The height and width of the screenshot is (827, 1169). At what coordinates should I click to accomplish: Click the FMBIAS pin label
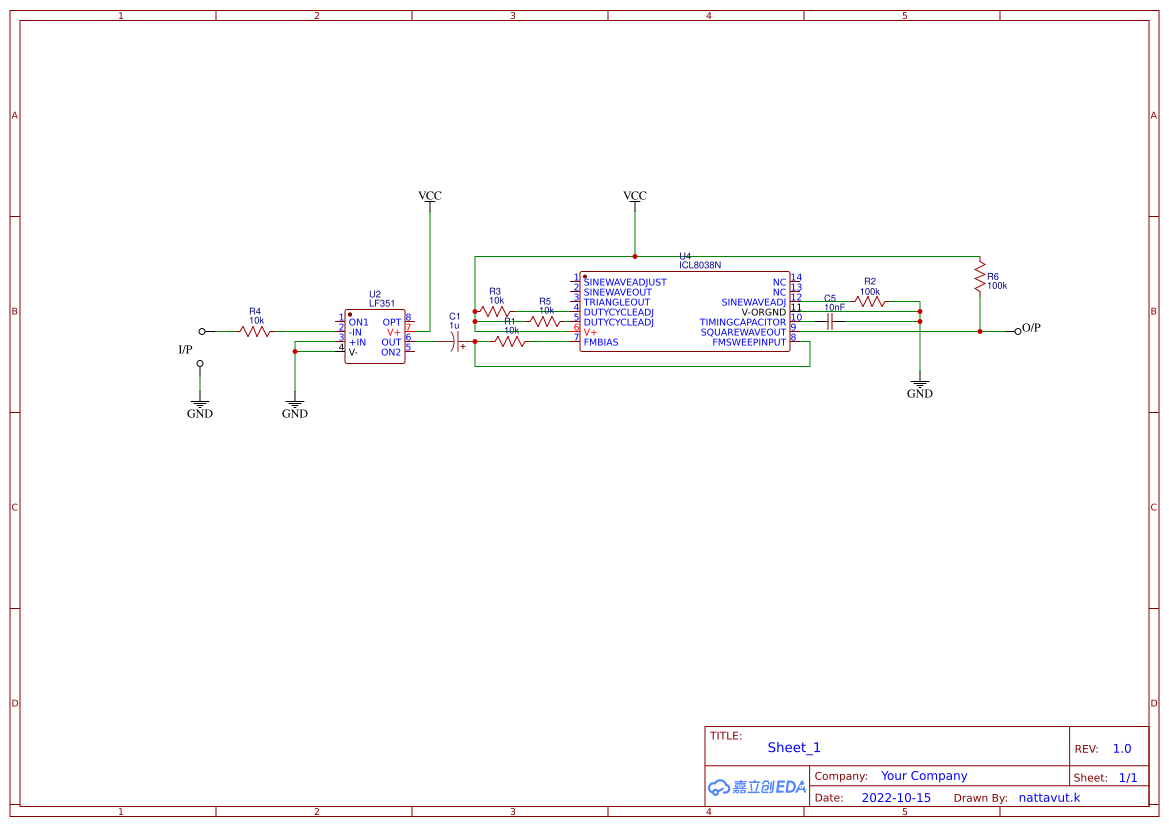point(601,342)
